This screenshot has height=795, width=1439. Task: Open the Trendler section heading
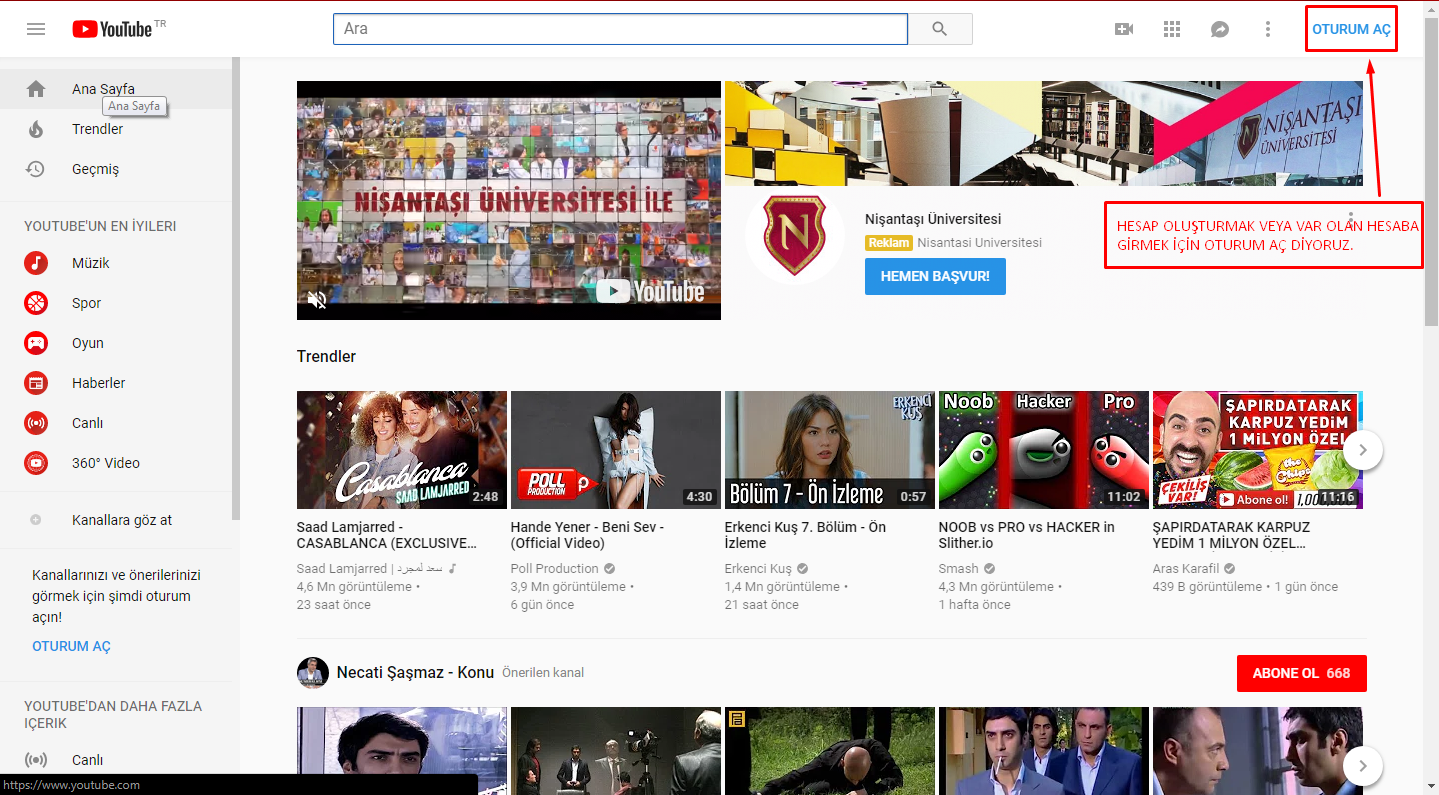coord(326,356)
